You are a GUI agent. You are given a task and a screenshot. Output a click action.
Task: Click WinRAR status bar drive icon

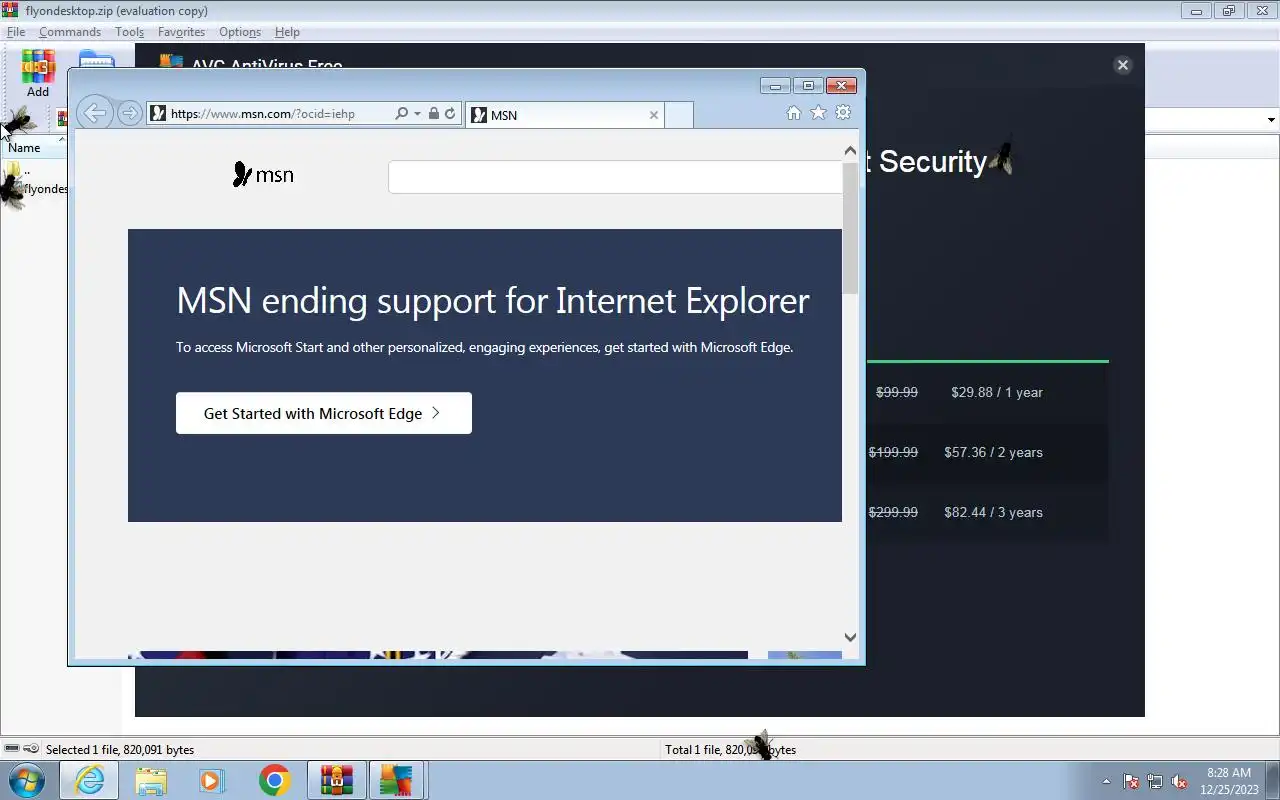pos(12,749)
